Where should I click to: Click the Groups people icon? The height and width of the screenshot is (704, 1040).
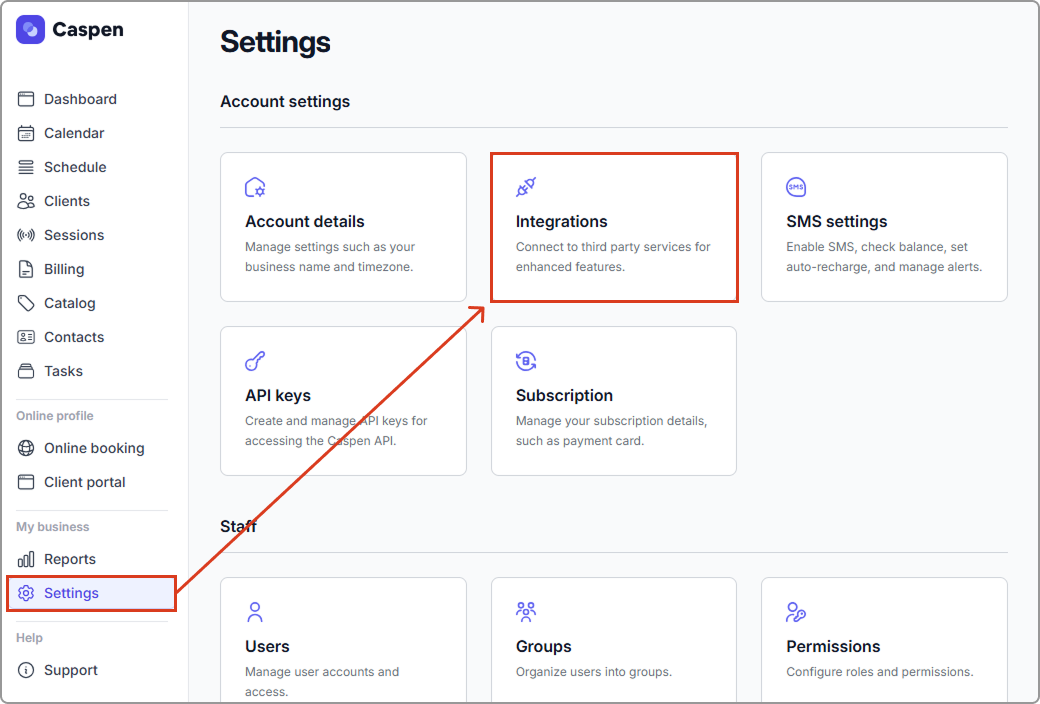coord(526,612)
